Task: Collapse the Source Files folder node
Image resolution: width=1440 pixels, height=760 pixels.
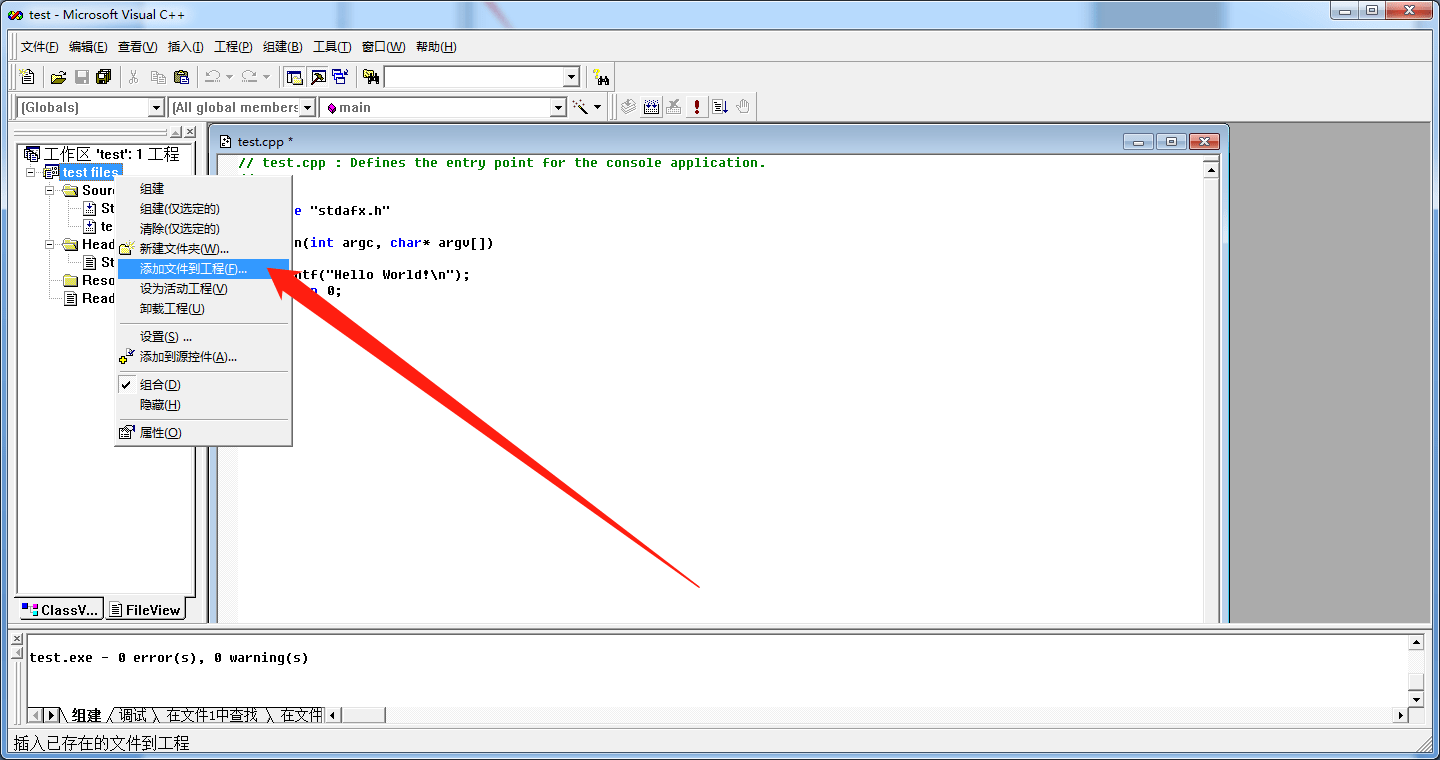Action: tap(50, 190)
